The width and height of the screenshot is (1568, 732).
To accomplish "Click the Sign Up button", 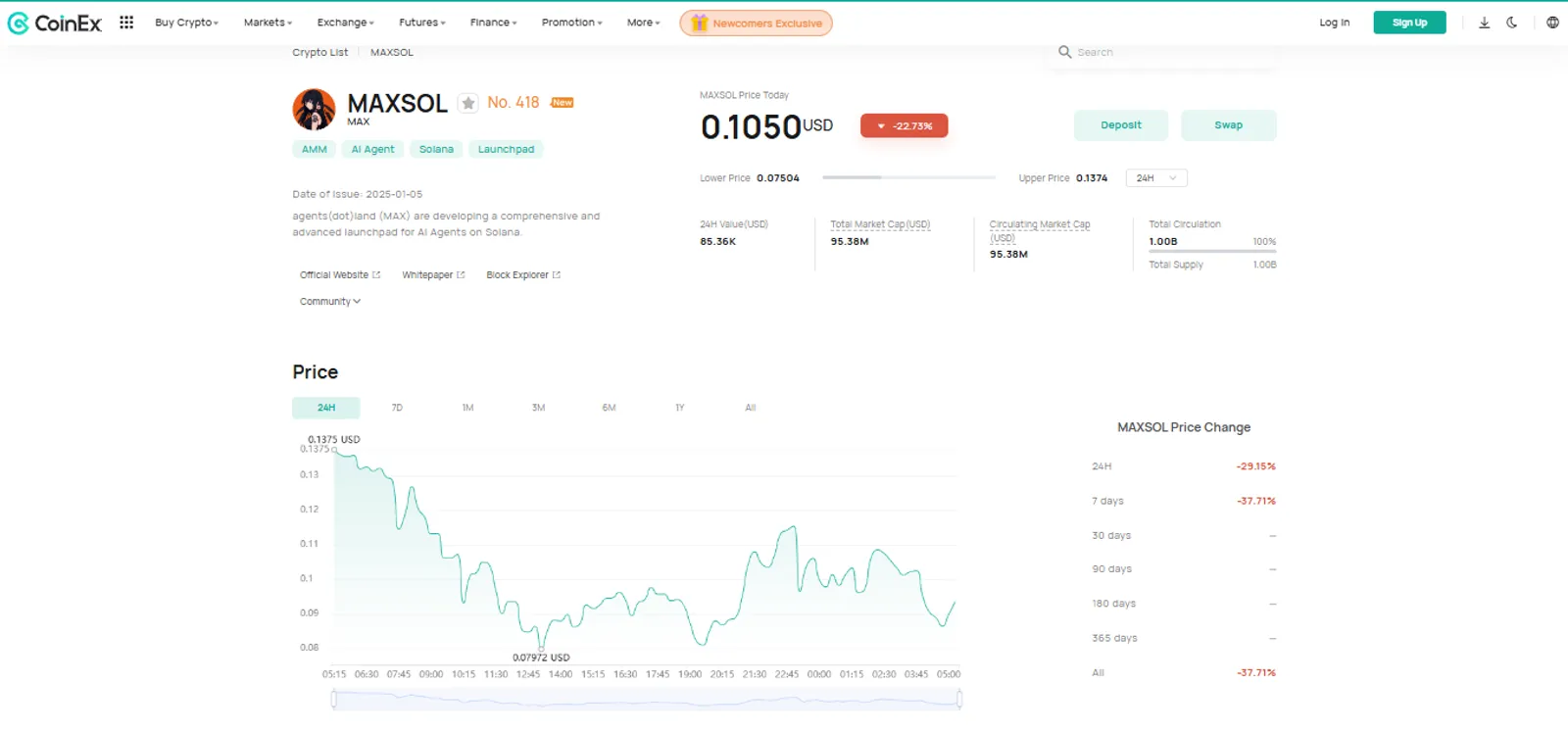I will click(x=1409, y=23).
